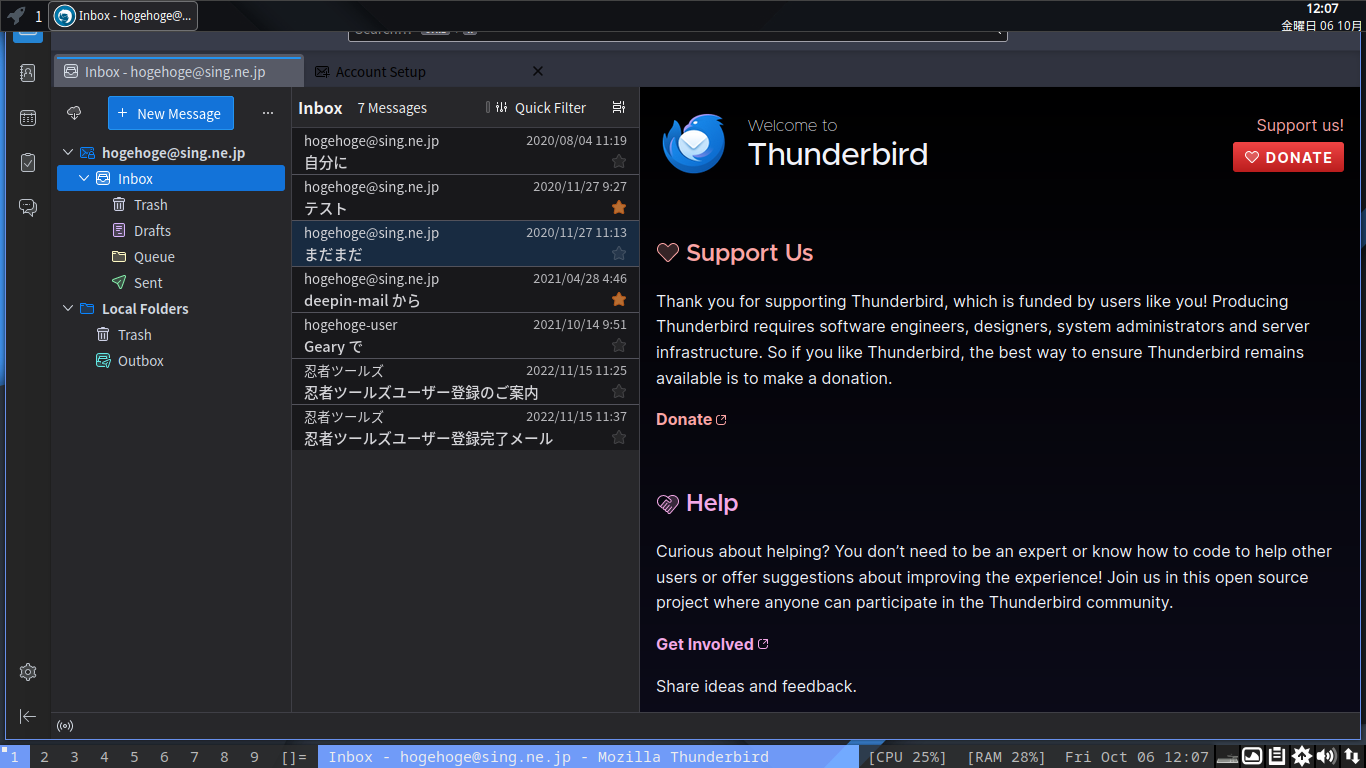The image size is (1366, 768).
Task: Select the Local Folders entry
Action: 171,309
